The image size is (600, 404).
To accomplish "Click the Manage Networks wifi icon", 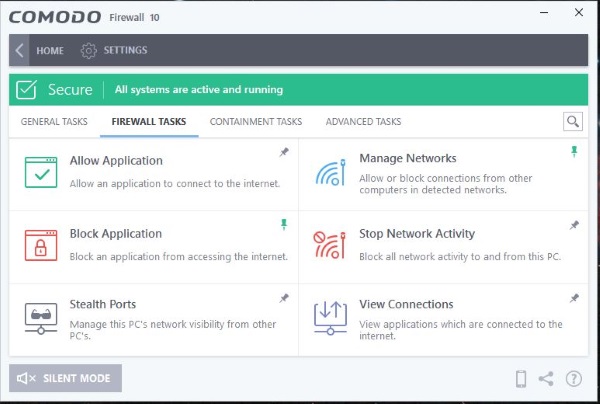I will click(330, 173).
